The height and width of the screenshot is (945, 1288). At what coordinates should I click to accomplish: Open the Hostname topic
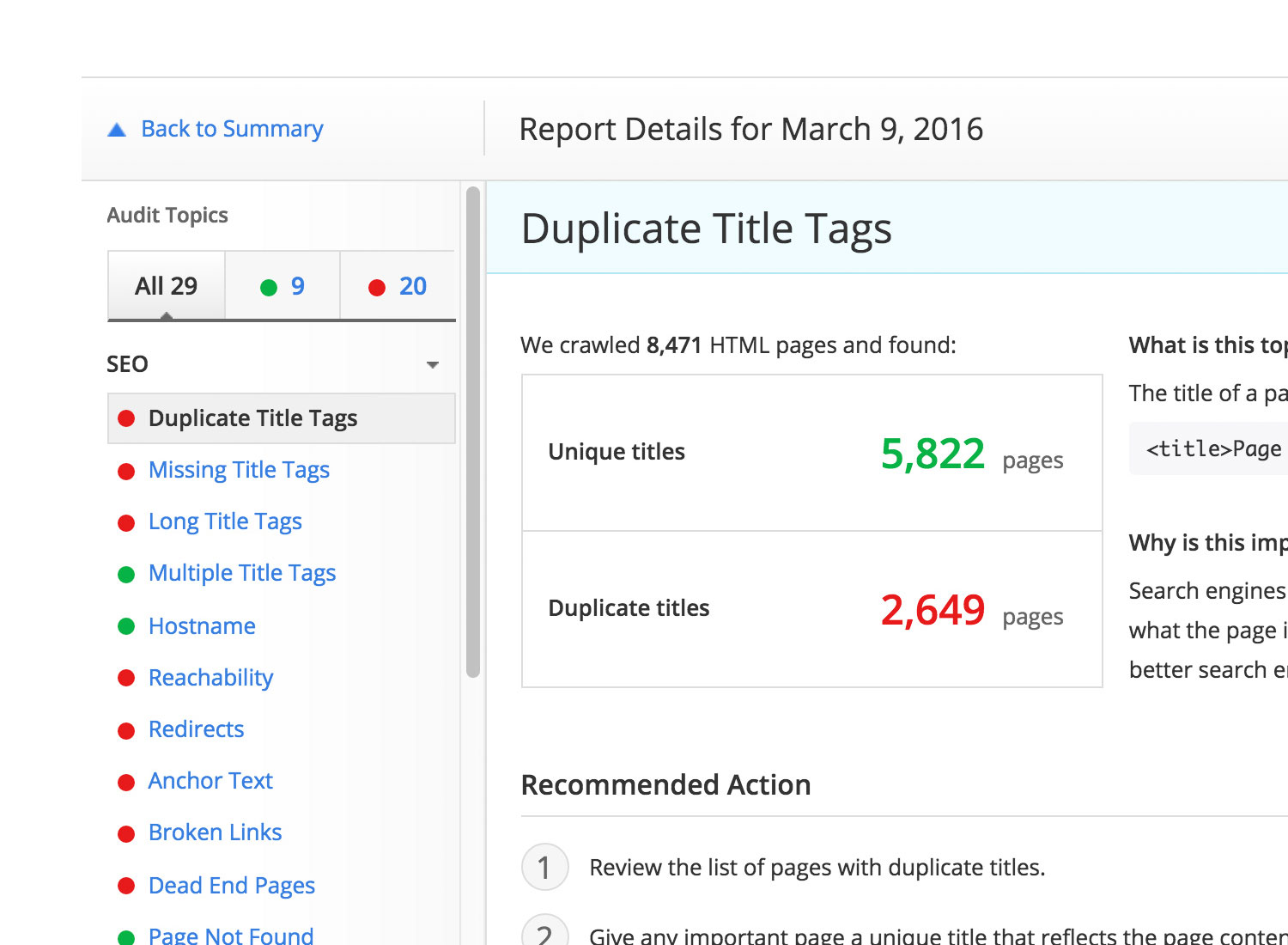[202, 626]
